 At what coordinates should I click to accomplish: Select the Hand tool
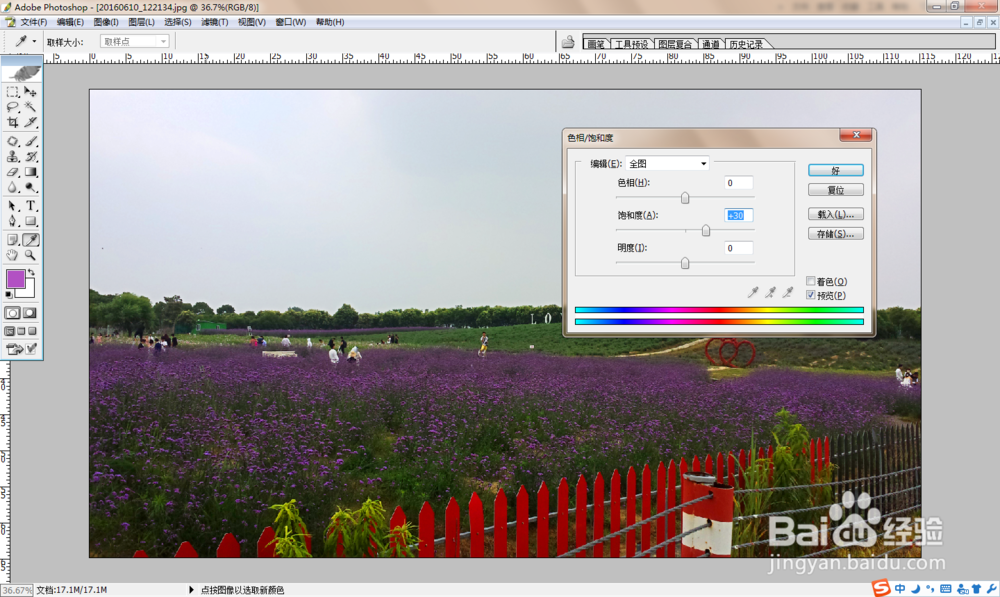click(13, 255)
